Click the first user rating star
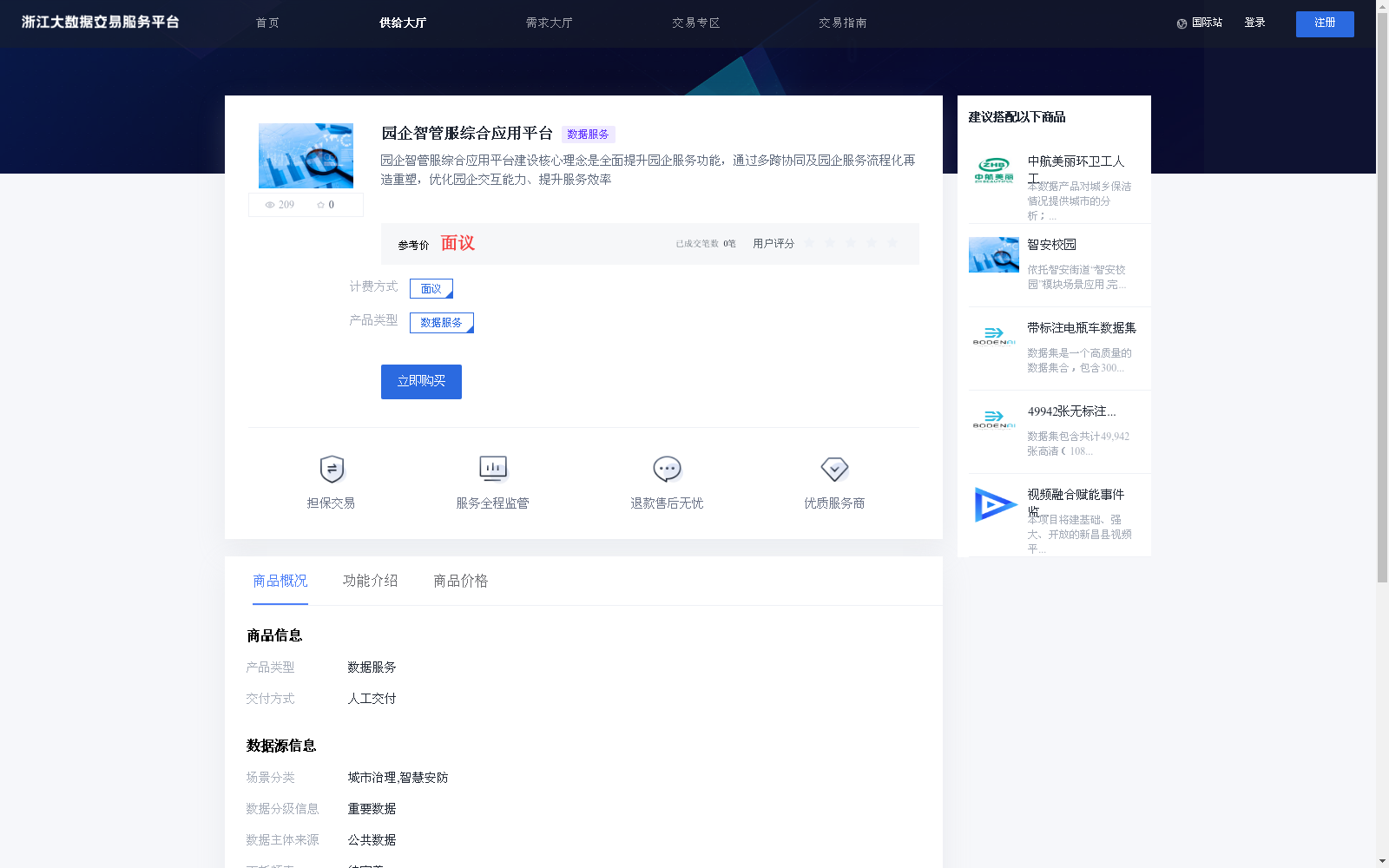Viewport: 1389px width, 868px height. 809,243
